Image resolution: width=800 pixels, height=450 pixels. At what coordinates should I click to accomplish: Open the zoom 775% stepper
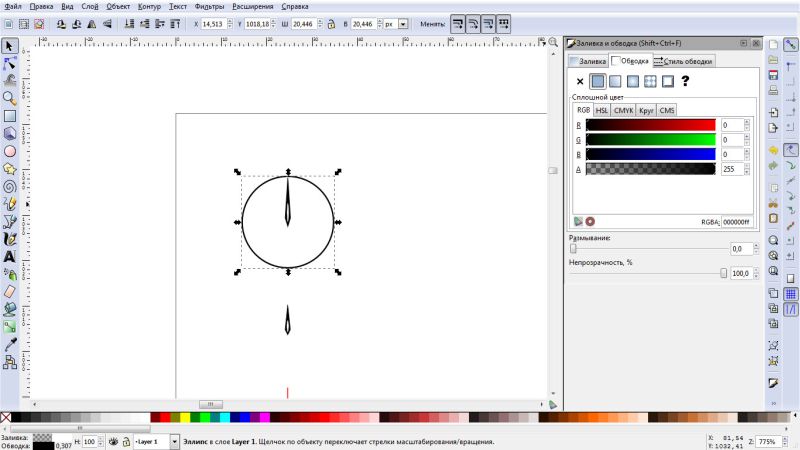pyautogui.click(x=784, y=442)
